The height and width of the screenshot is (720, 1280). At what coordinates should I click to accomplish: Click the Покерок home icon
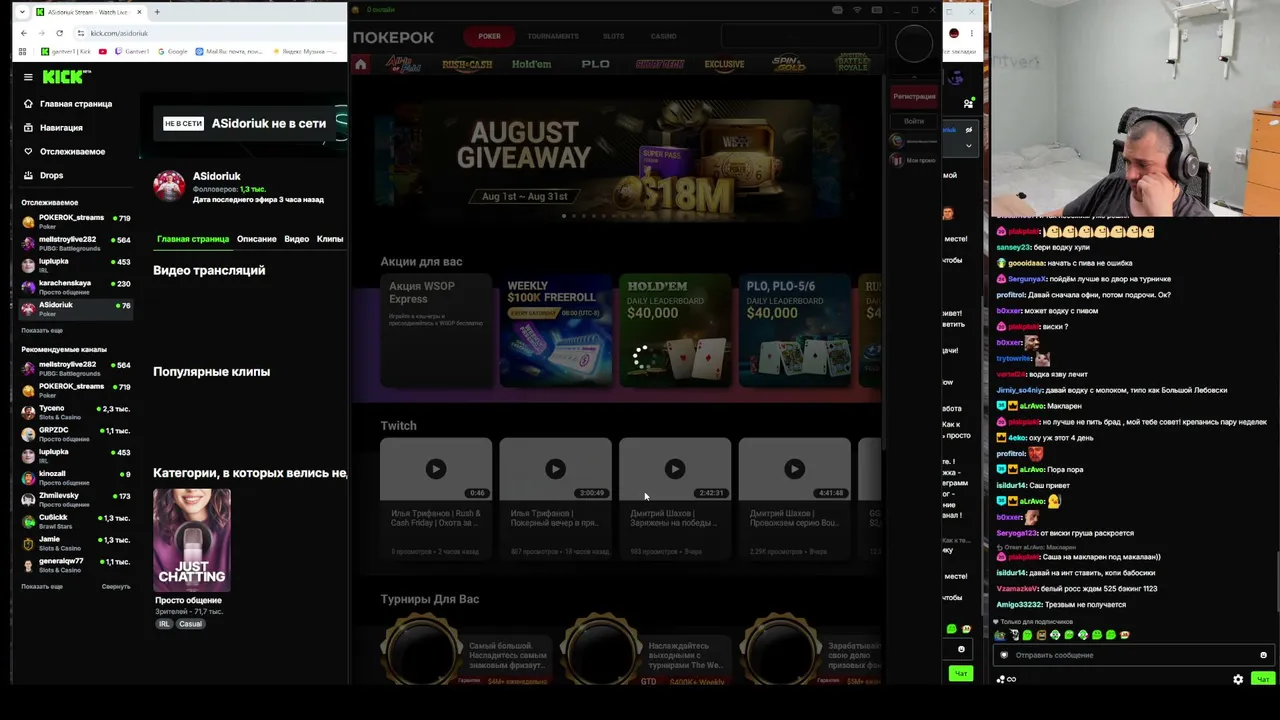pyautogui.click(x=361, y=64)
